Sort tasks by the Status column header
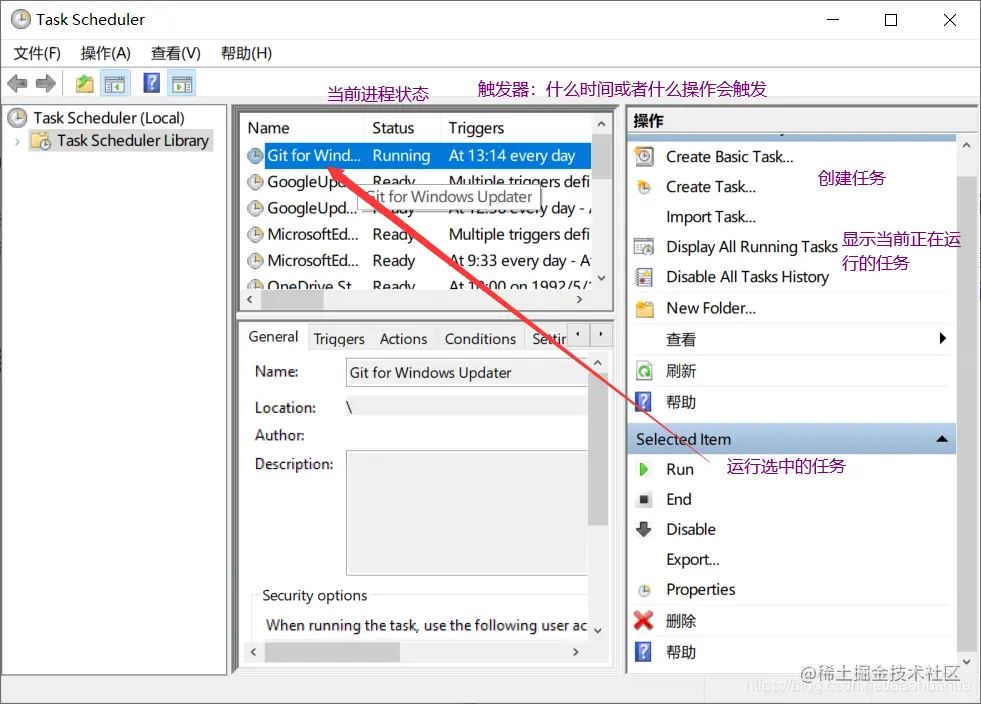This screenshot has width=981, height=704. pos(402,128)
